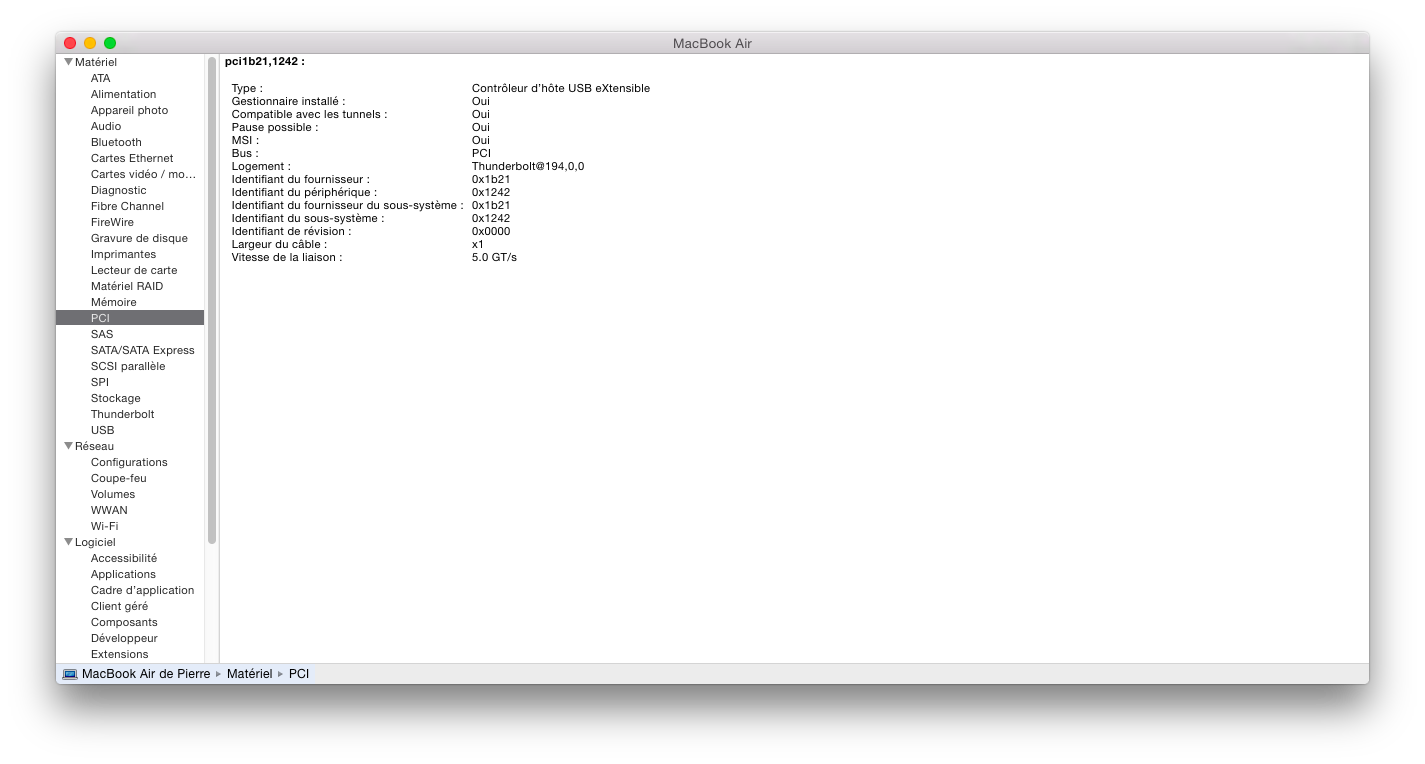The width and height of the screenshot is (1425, 764).
Task: Select MacBook Air de Pierre in path bar
Action: click(146, 674)
